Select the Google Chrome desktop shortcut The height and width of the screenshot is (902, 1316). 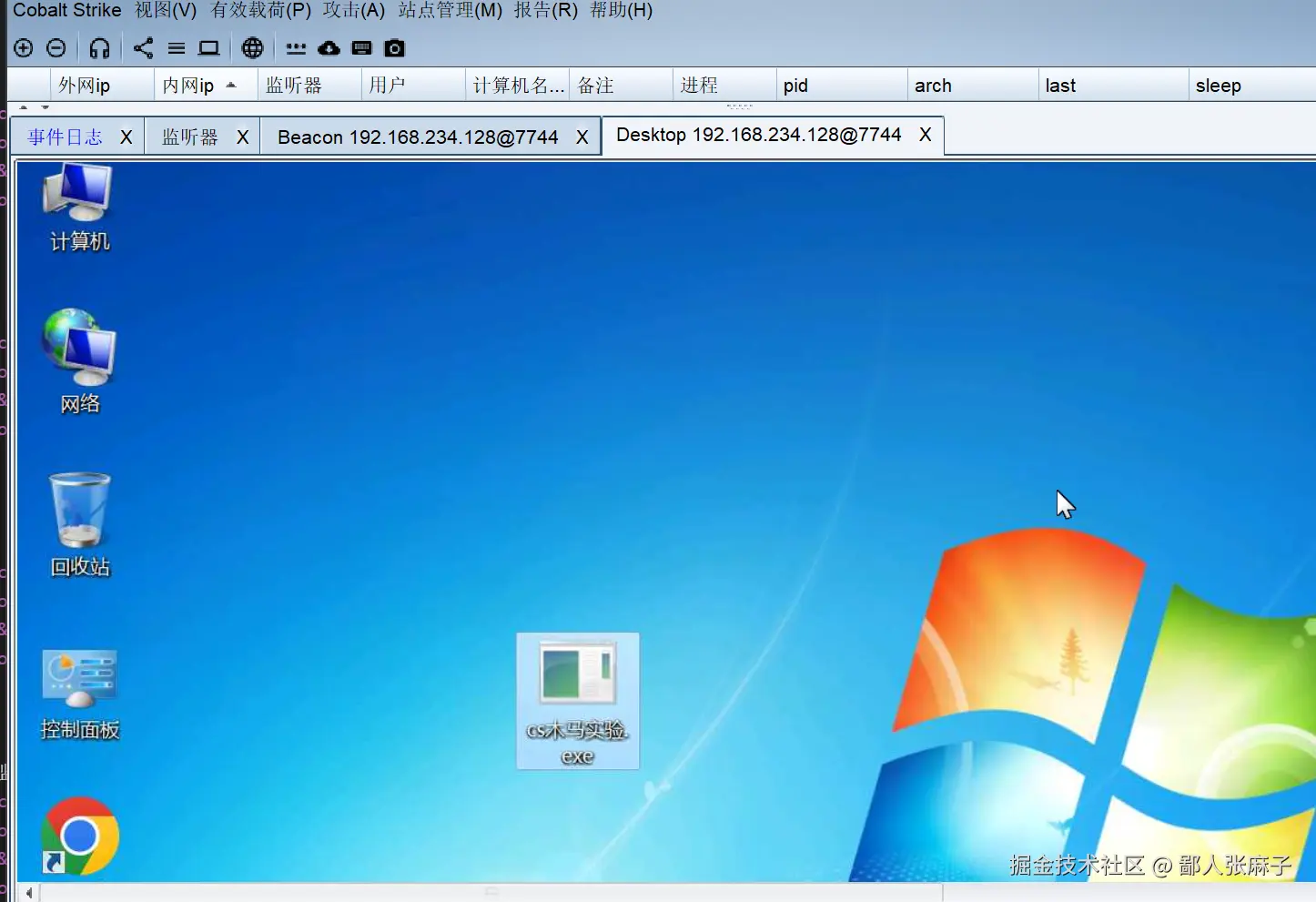[x=80, y=836]
